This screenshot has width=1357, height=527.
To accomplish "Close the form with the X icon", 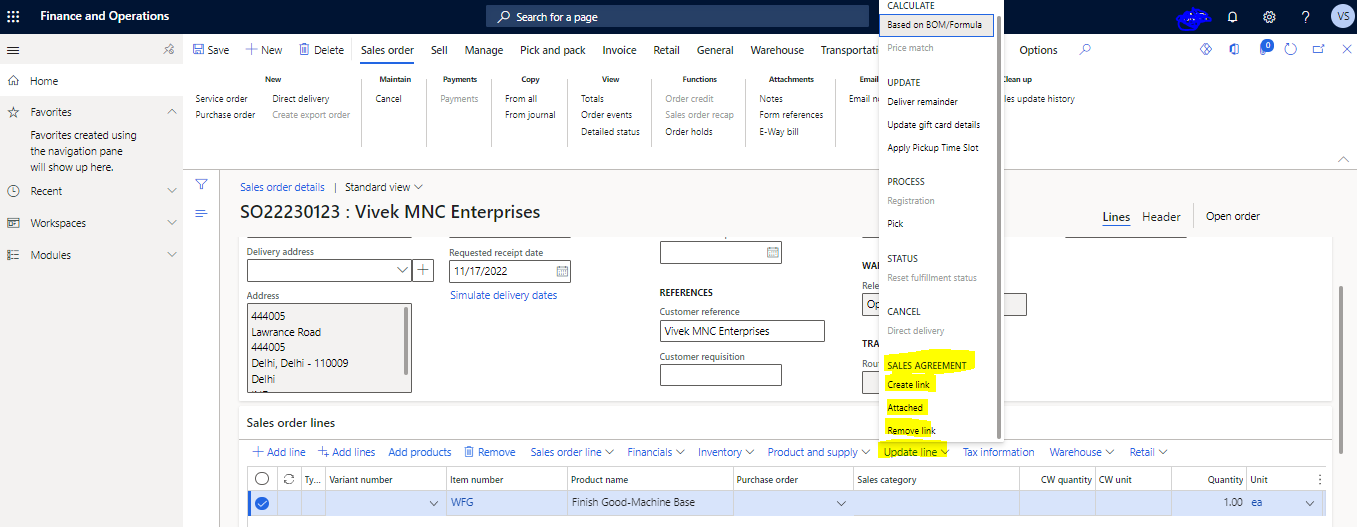I will click(1346, 50).
